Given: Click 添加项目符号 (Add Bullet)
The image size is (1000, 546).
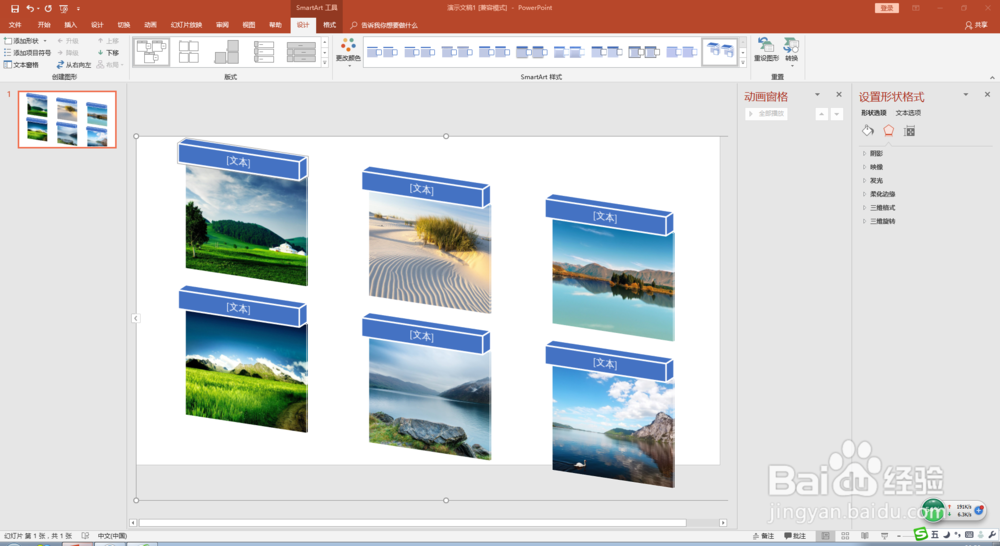Looking at the screenshot, I should [x=27, y=53].
